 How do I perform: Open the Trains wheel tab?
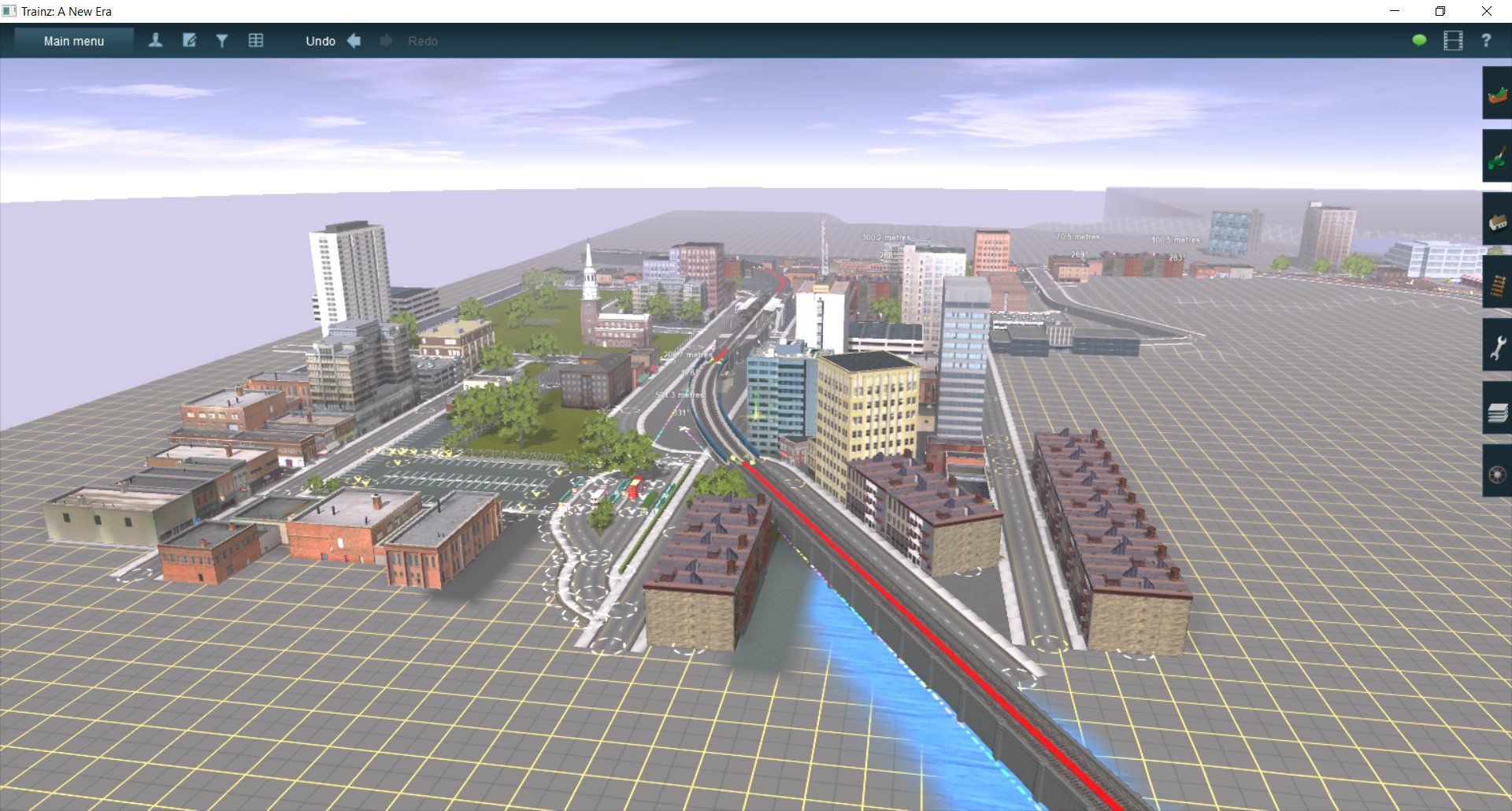[x=1497, y=472]
